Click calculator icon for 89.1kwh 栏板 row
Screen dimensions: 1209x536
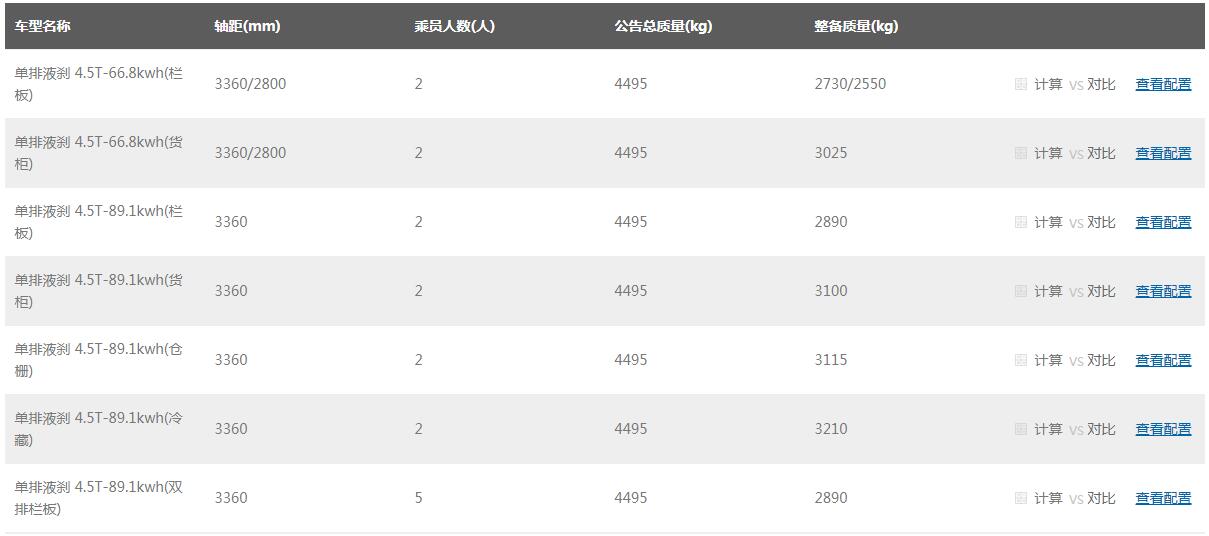coord(1021,222)
